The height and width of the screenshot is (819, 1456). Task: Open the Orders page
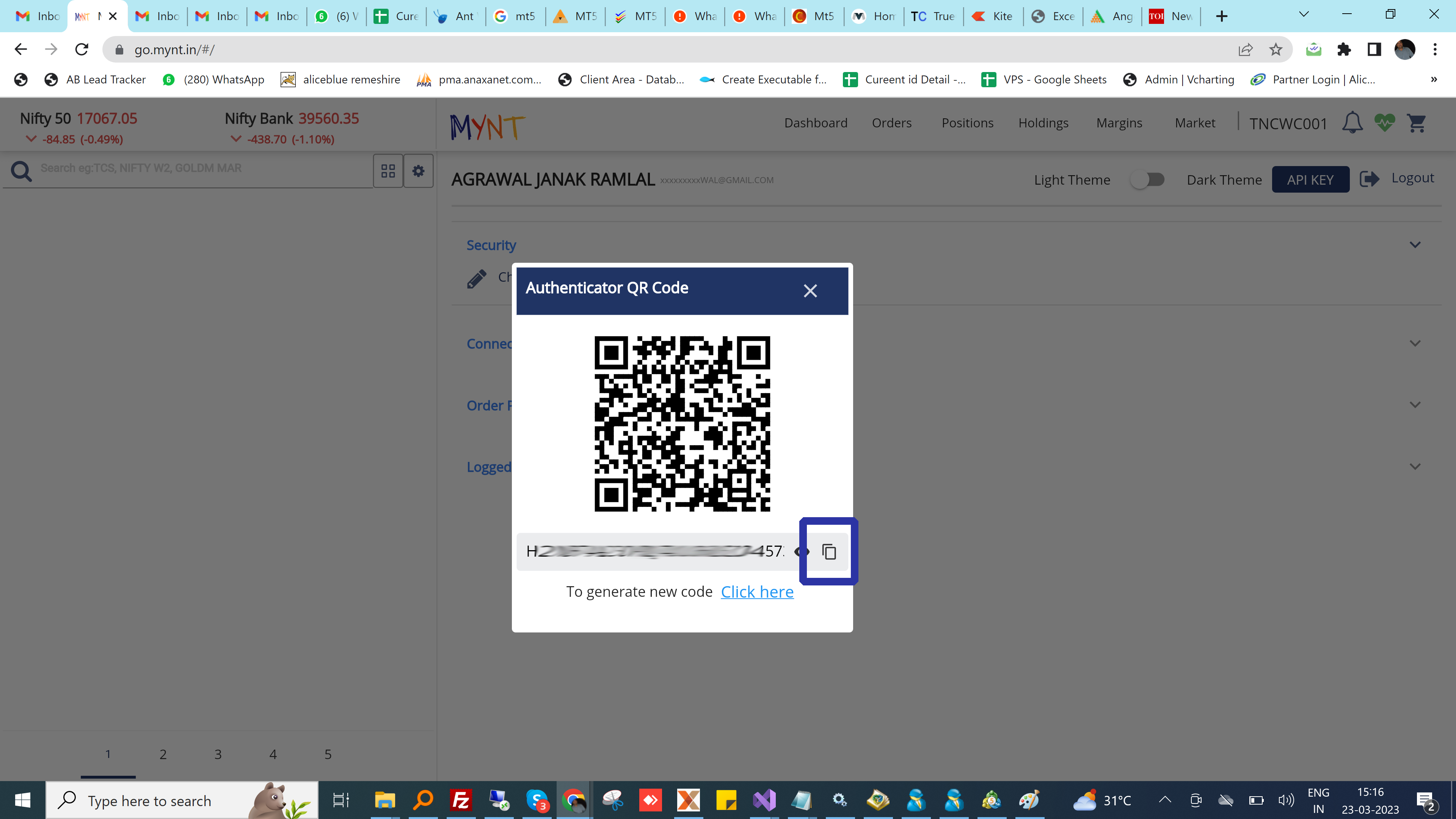[x=891, y=122]
